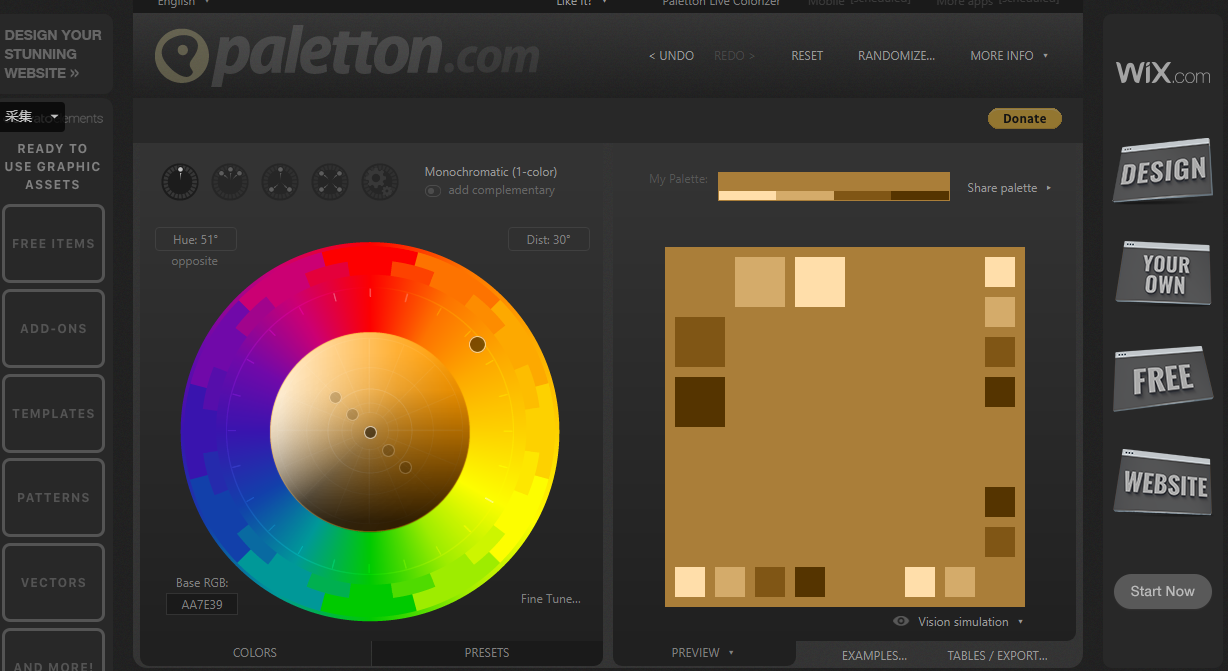Image resolution: width=1228 pixels, height=671 pixels.
Task: Click the DESIGN banner graphic in the Wix ad
Action: point(1162,171)
